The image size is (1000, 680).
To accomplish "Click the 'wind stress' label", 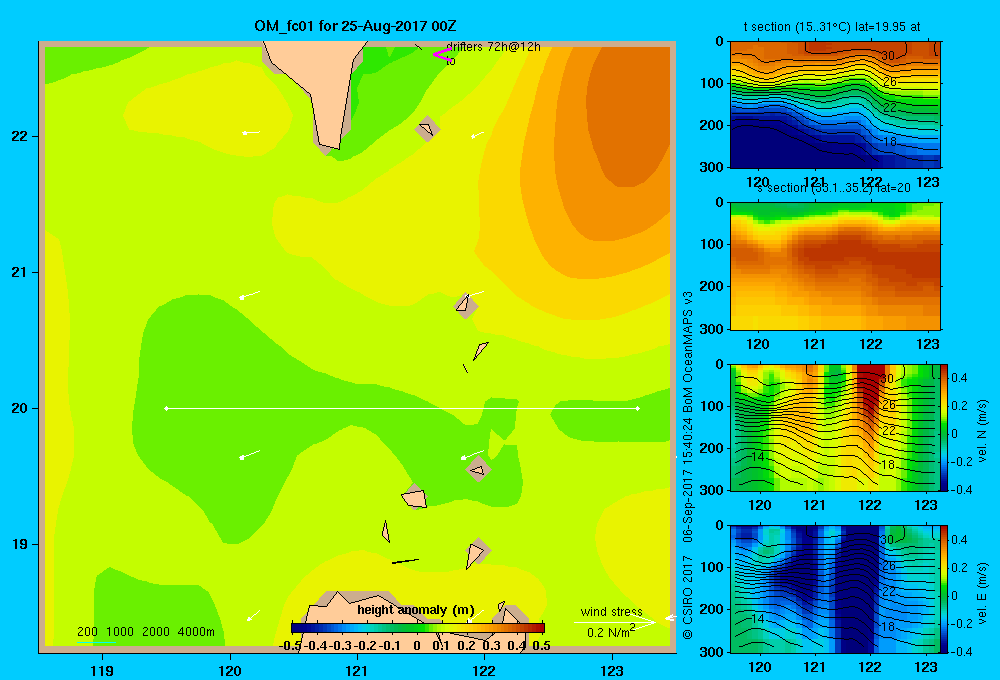I will click(x=611, y=611).
